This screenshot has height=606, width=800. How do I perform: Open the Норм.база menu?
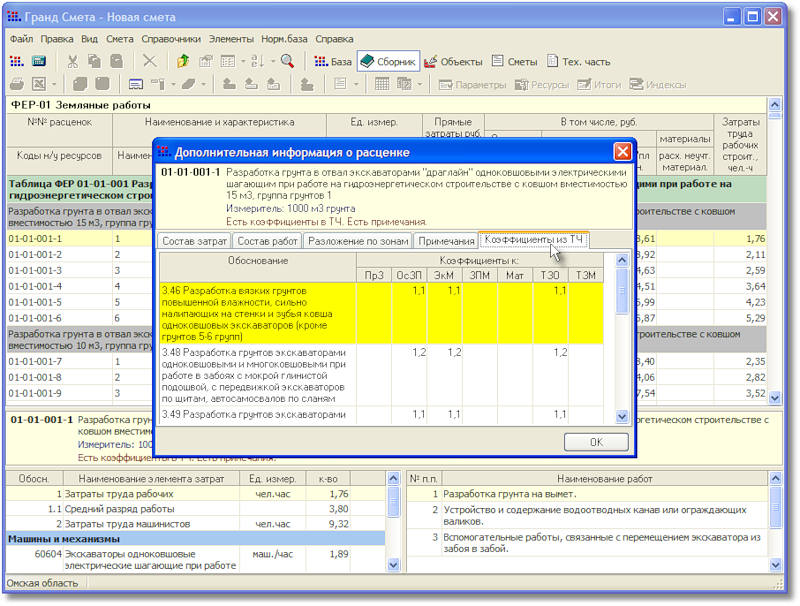284,39
